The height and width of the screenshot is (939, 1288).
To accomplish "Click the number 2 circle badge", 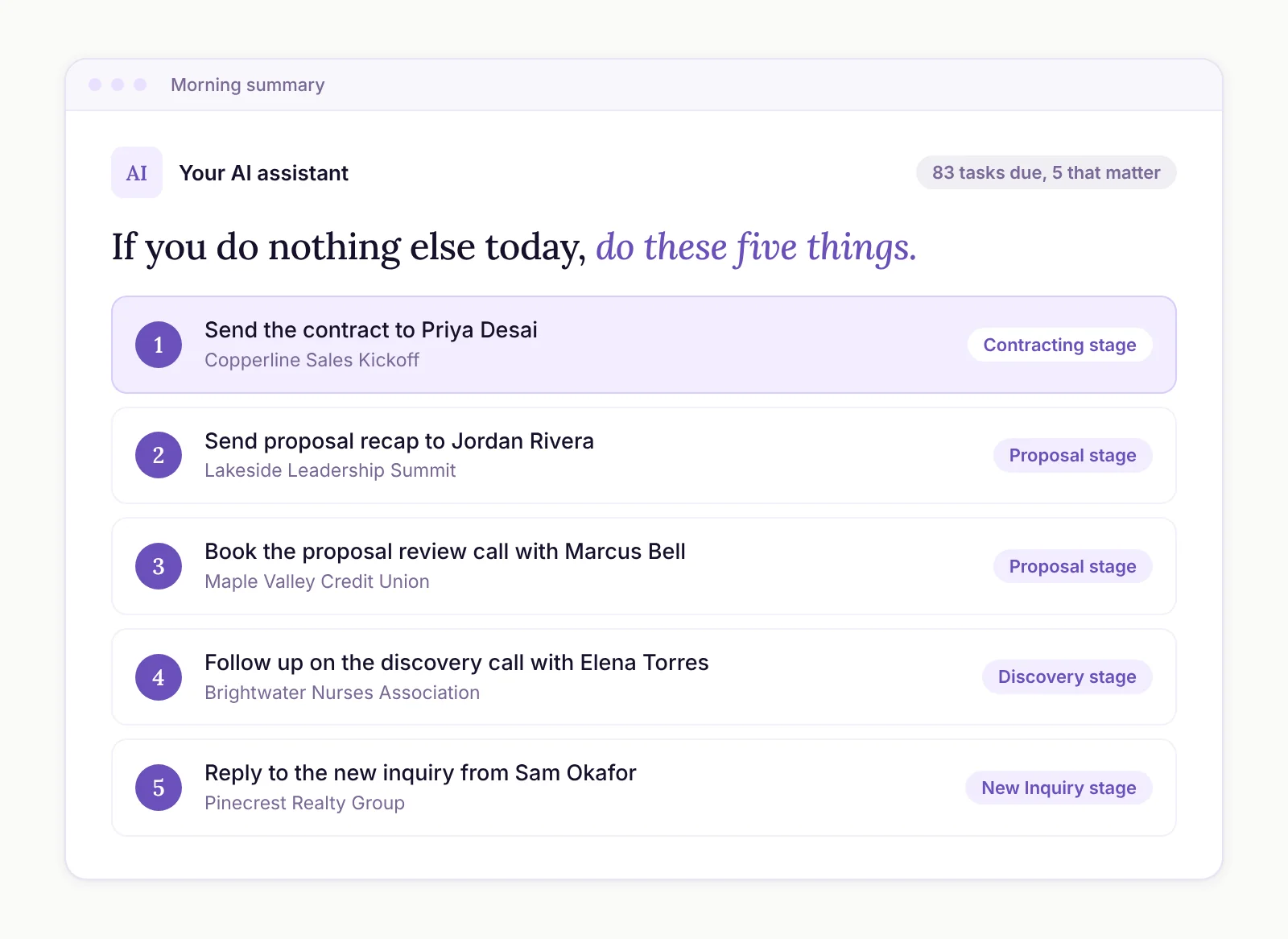I will tap(159, 455).
